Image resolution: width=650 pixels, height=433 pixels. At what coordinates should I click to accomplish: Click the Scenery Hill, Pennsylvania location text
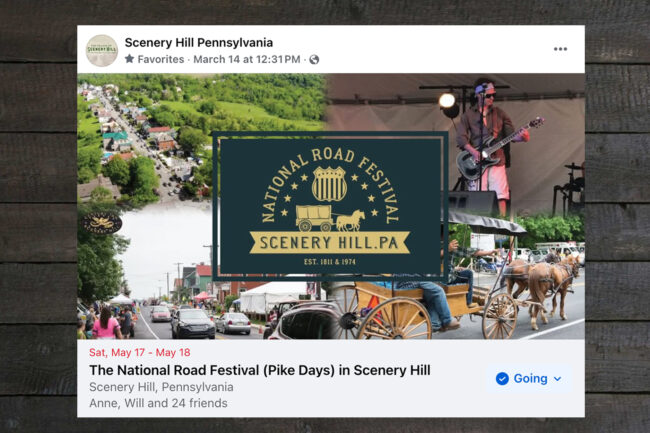pos(161,387)
